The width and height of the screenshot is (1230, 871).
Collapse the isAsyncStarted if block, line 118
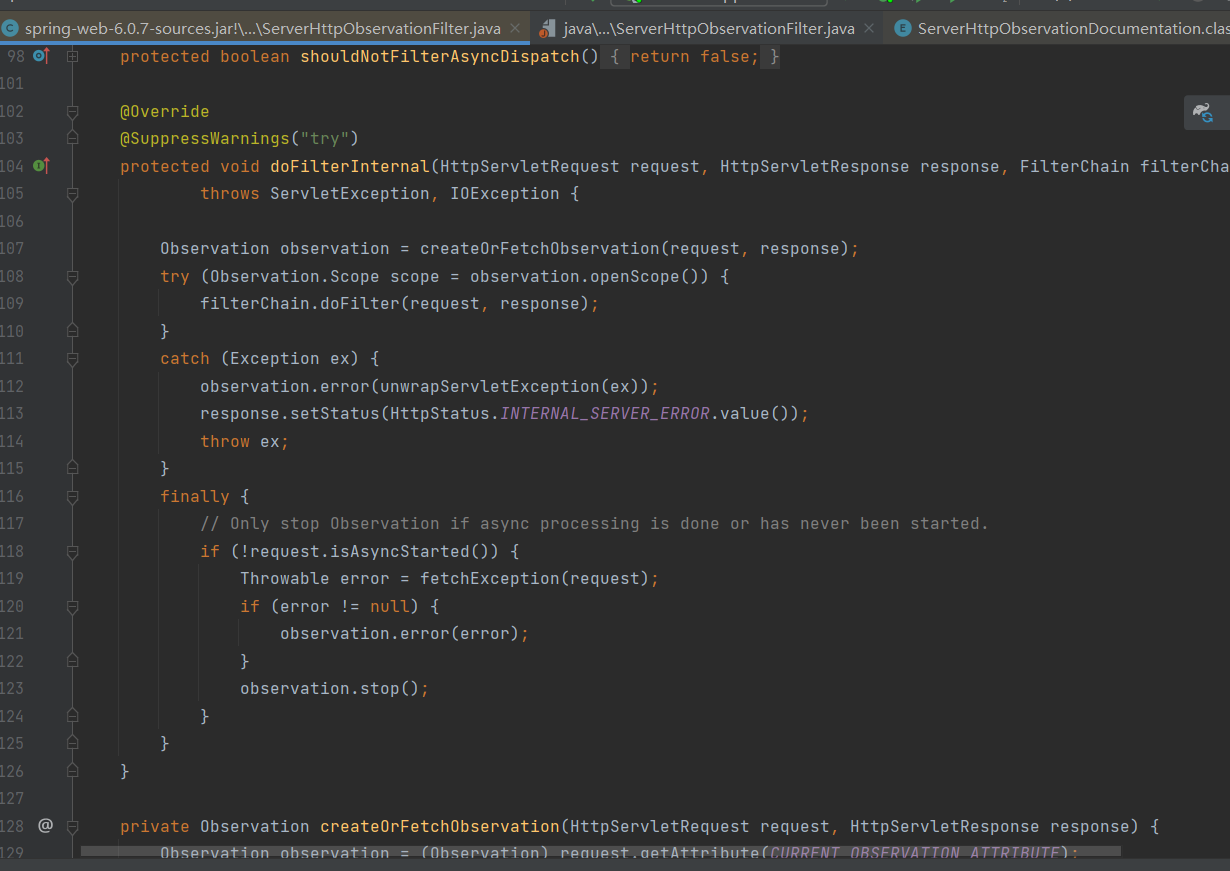point(72,551)
